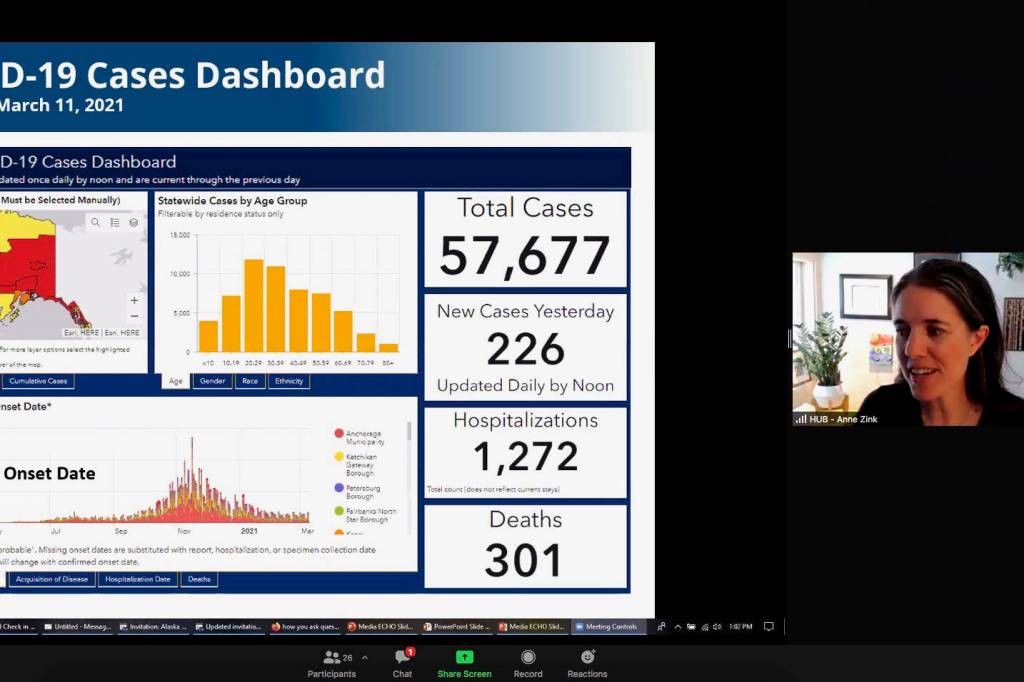Switch to the Race chart tab
Image resolution: width=1024 pixels, height=682 pixels.
[x=250, y=381]
